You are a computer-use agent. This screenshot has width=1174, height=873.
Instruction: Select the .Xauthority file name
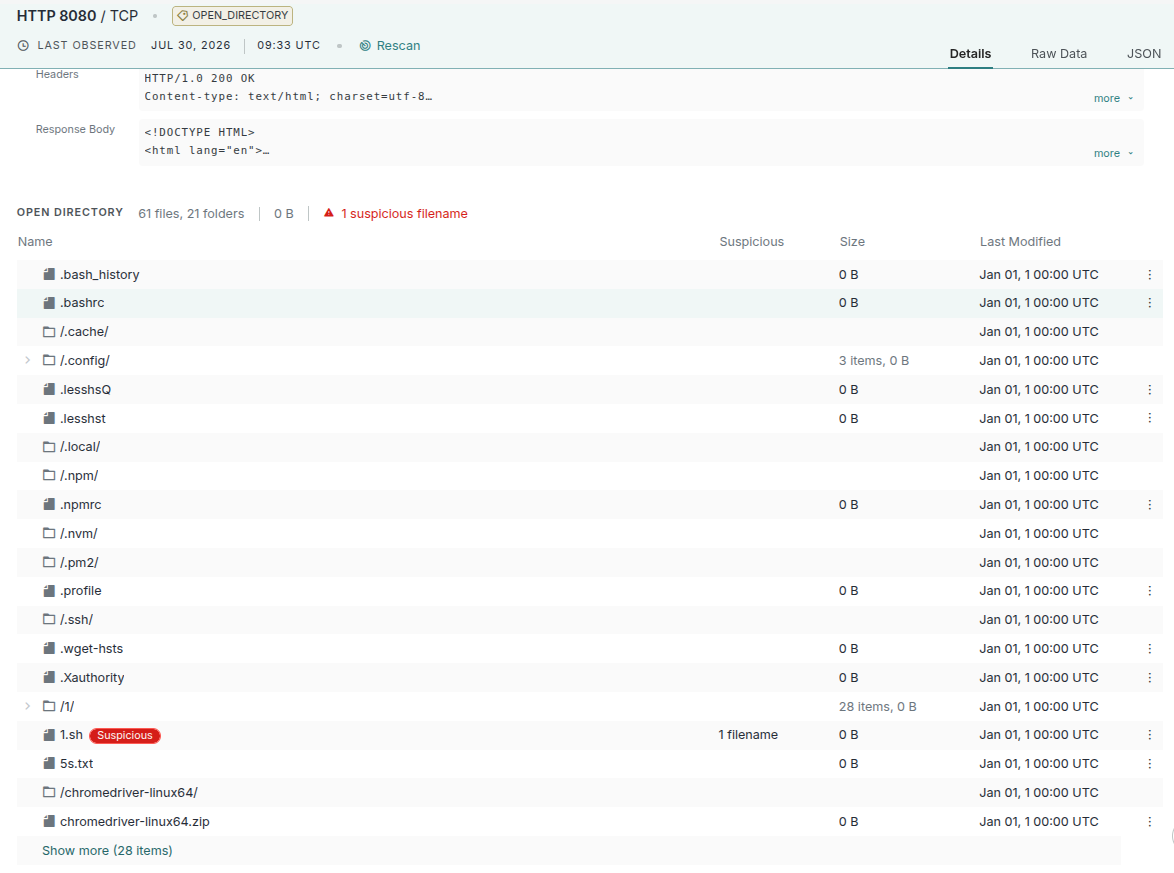[x=92, y=678]
